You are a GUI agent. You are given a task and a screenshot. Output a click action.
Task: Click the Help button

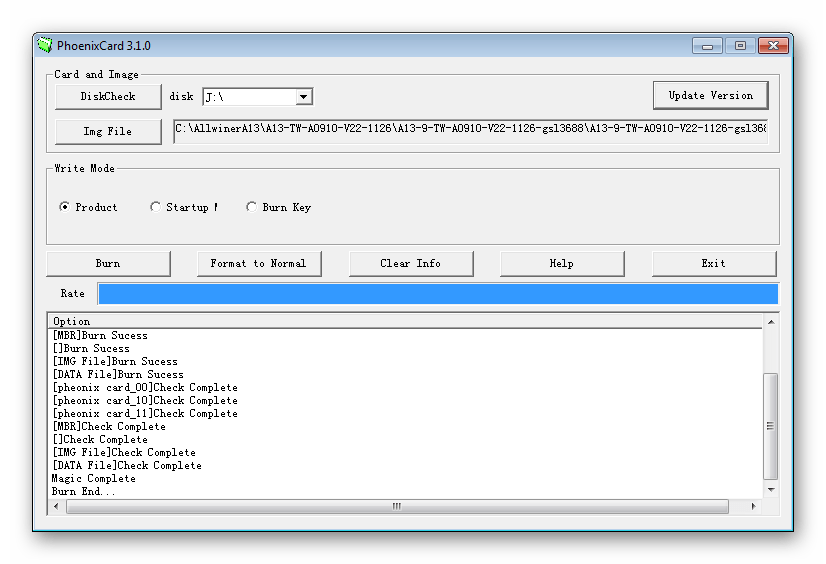click(x=562, y=264)
